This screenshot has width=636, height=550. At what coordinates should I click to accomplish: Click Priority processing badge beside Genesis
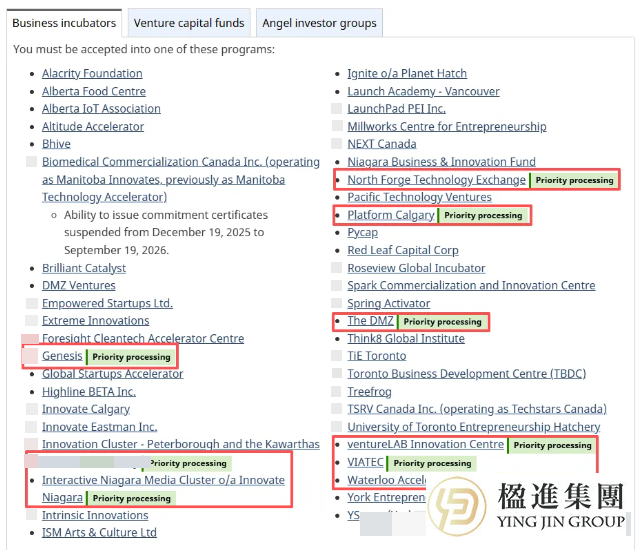pyautogui.click(x=131, y=357)
